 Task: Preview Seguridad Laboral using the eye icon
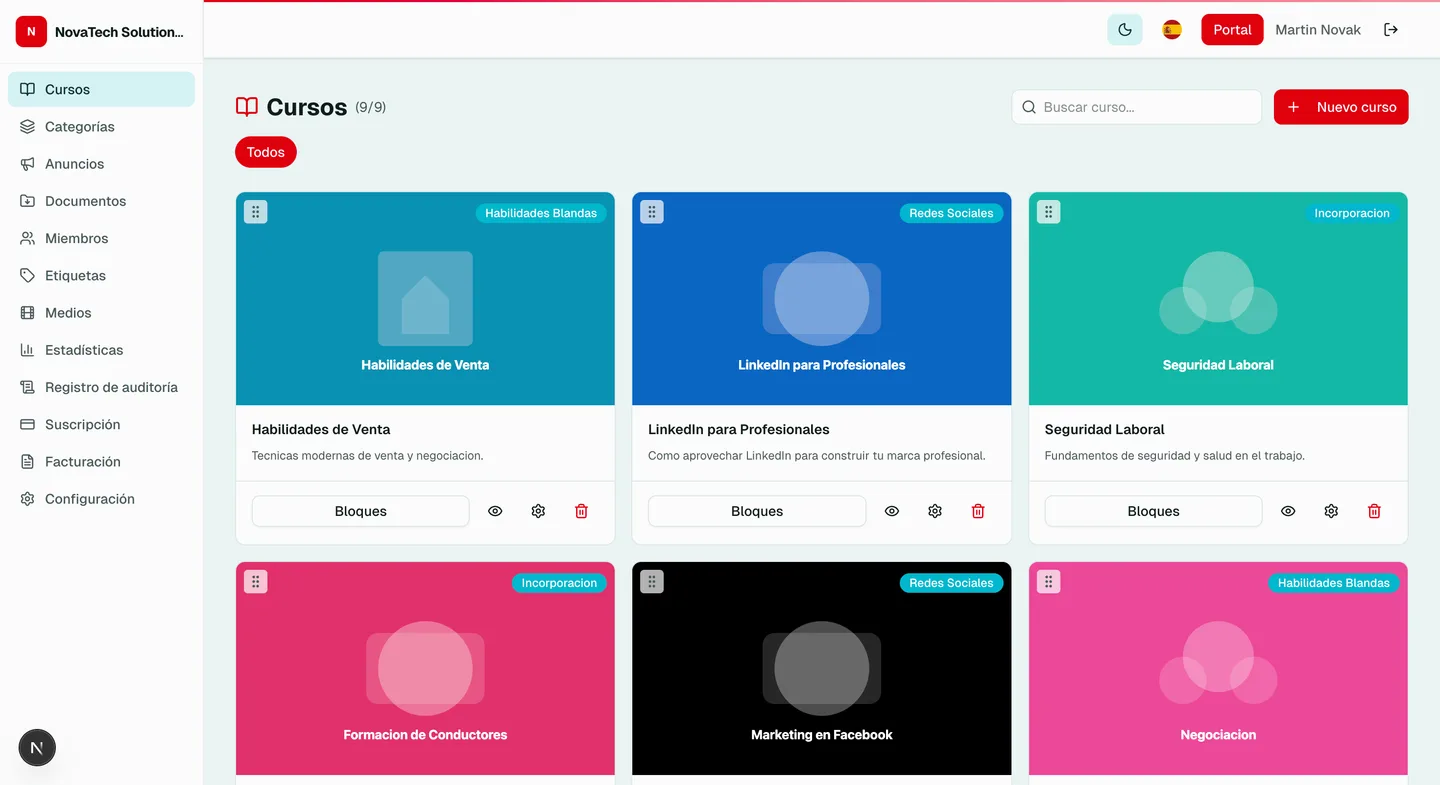tap(1288, 510)
